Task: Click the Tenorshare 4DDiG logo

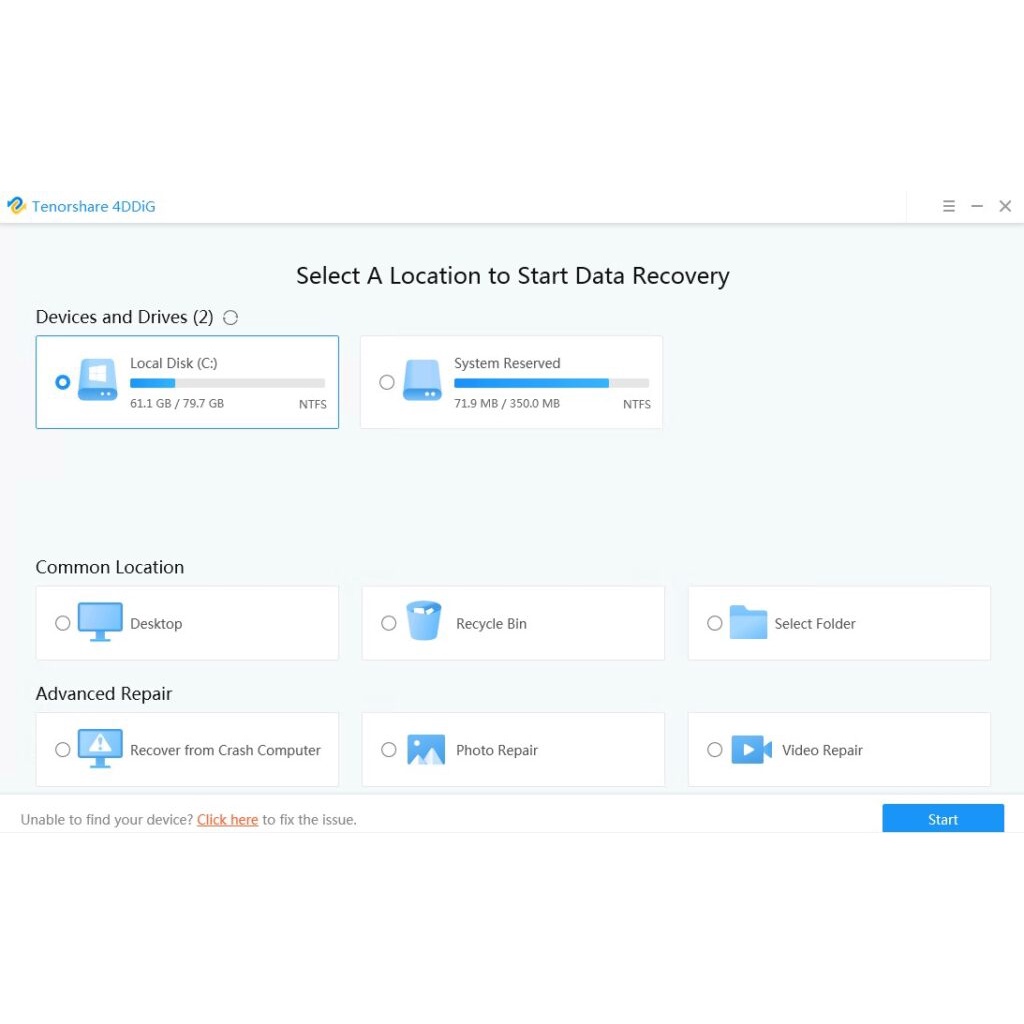Action: point(16,206)
